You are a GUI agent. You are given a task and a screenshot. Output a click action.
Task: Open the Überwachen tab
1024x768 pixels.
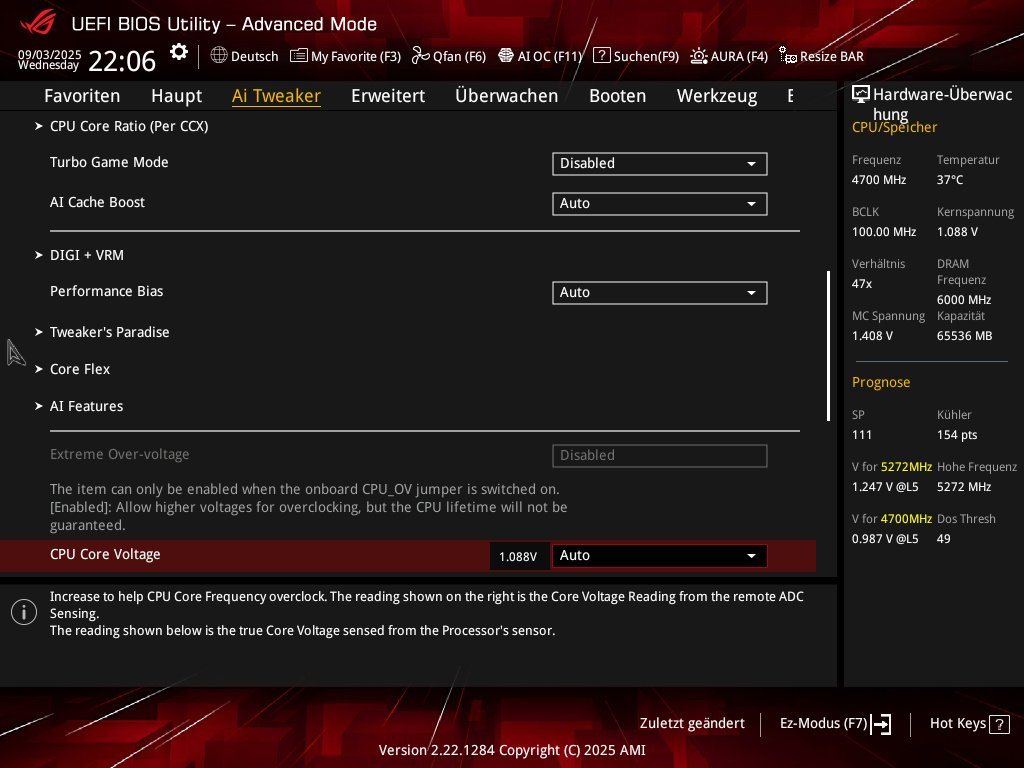(507, 95)
